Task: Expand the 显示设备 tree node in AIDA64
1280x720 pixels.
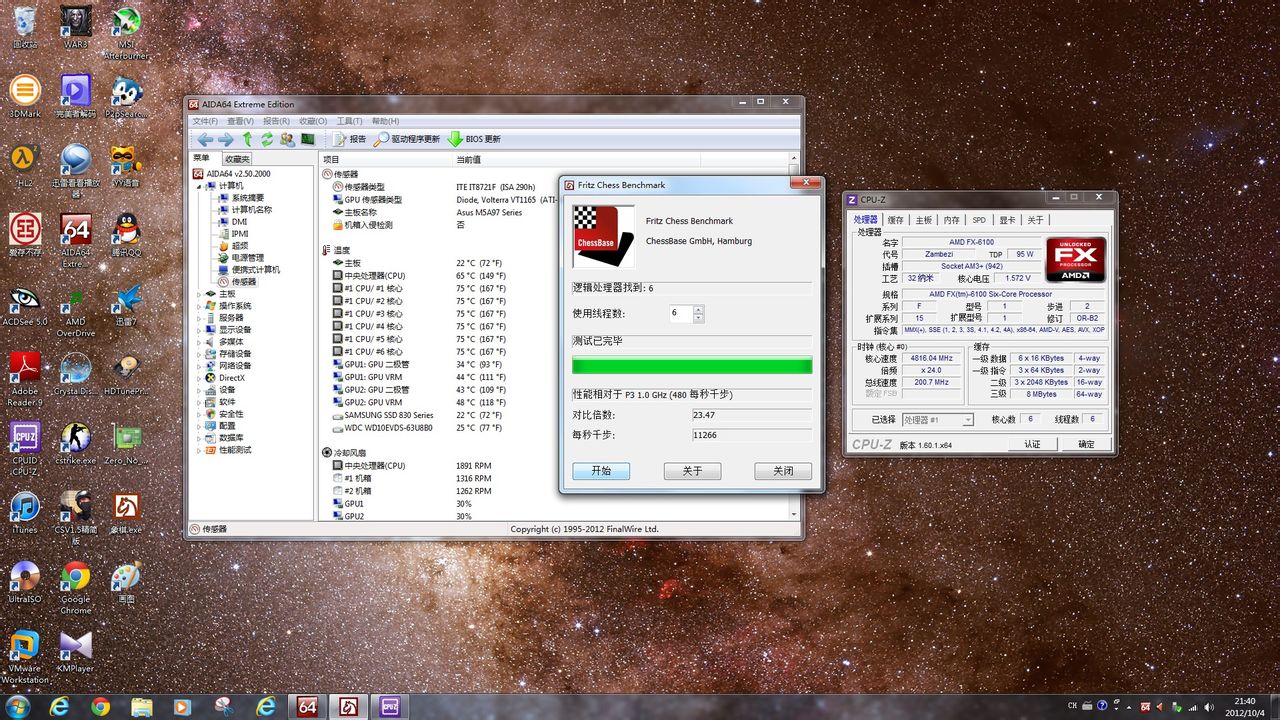Action: (x=199, y=330)
